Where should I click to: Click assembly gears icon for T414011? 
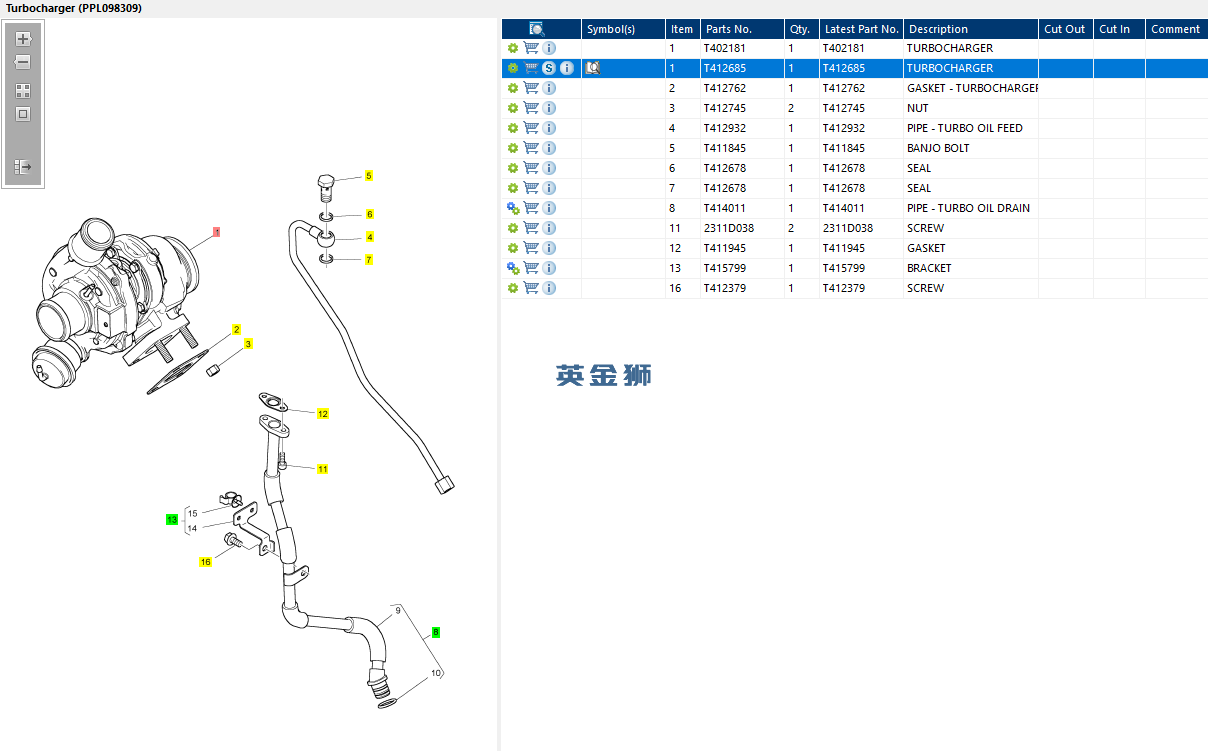coord(513,208)
